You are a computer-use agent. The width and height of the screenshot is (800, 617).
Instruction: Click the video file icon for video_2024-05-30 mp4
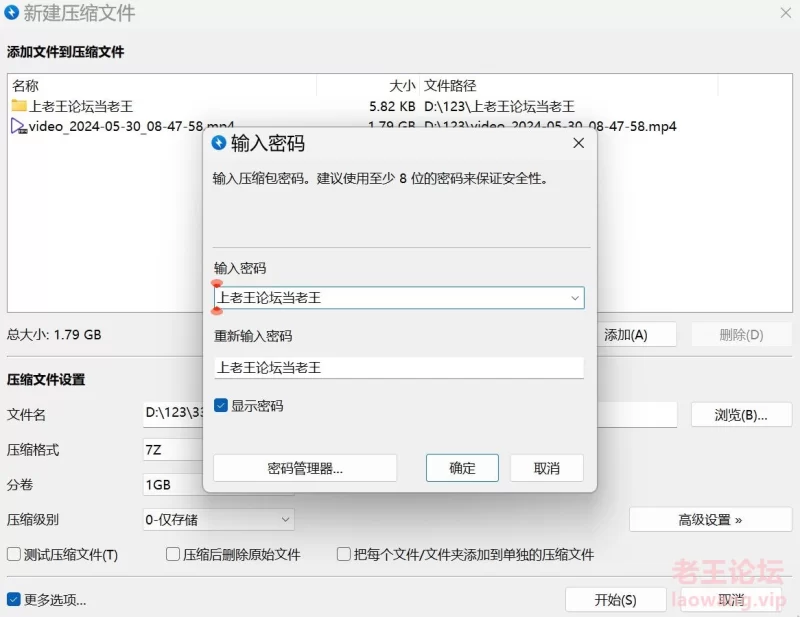click(x=19, y=126)
